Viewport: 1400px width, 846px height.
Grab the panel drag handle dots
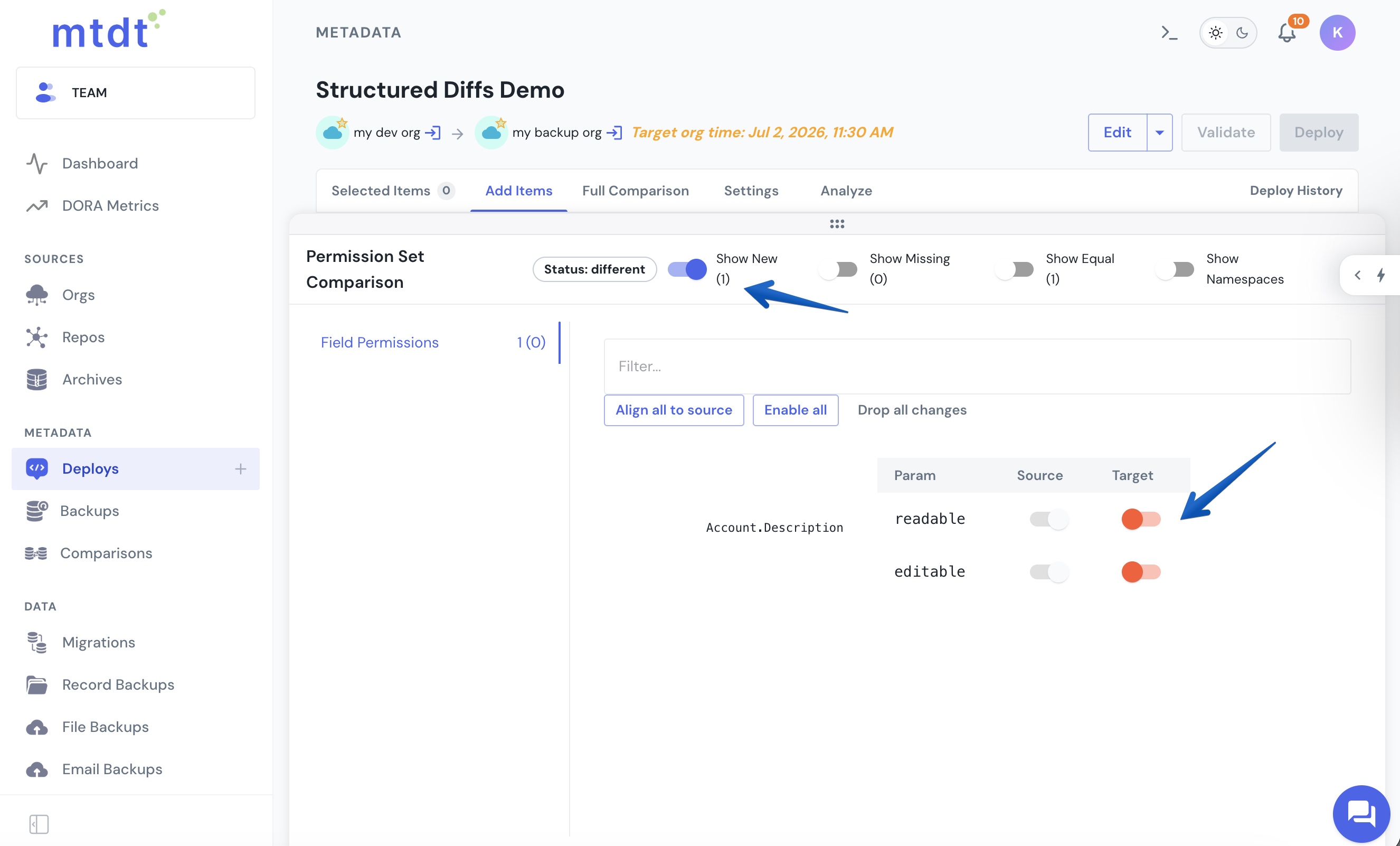(x=836, y=224)
